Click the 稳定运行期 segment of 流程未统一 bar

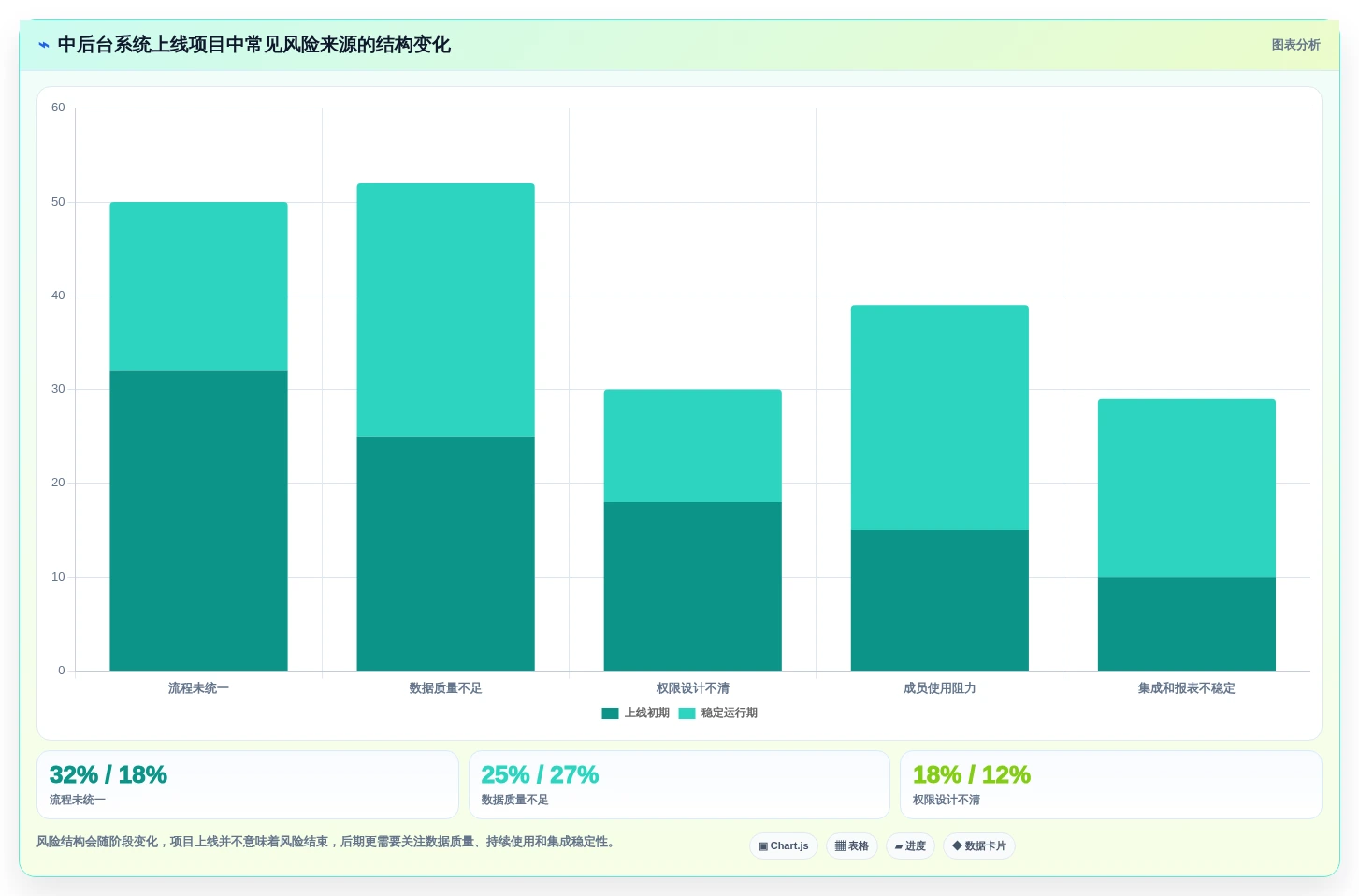click(x=198, y=286)
